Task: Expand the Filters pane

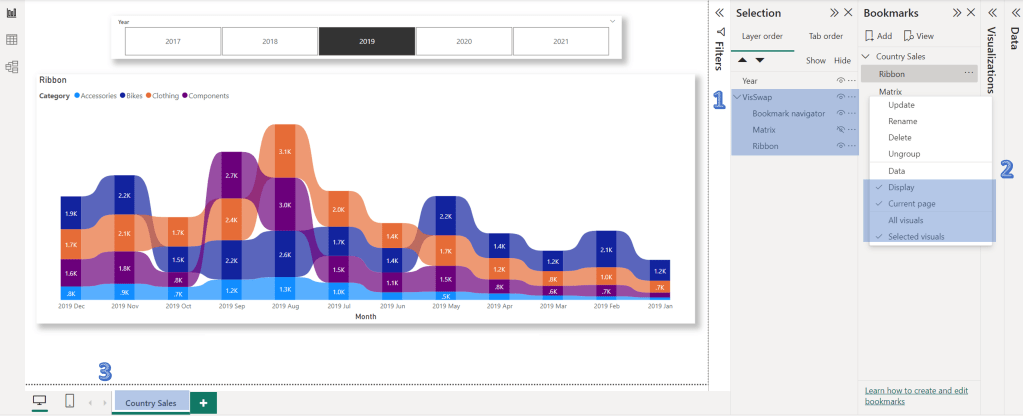Action: (x=718, y=12)
